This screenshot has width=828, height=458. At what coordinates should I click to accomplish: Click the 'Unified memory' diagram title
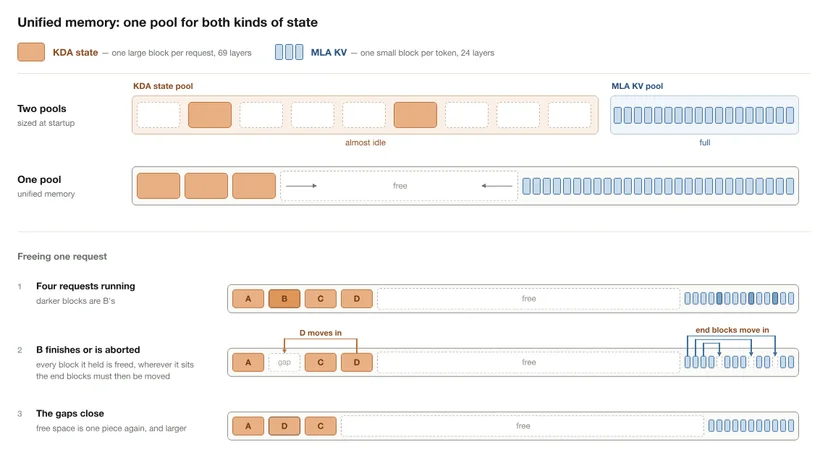click(167, 22)
